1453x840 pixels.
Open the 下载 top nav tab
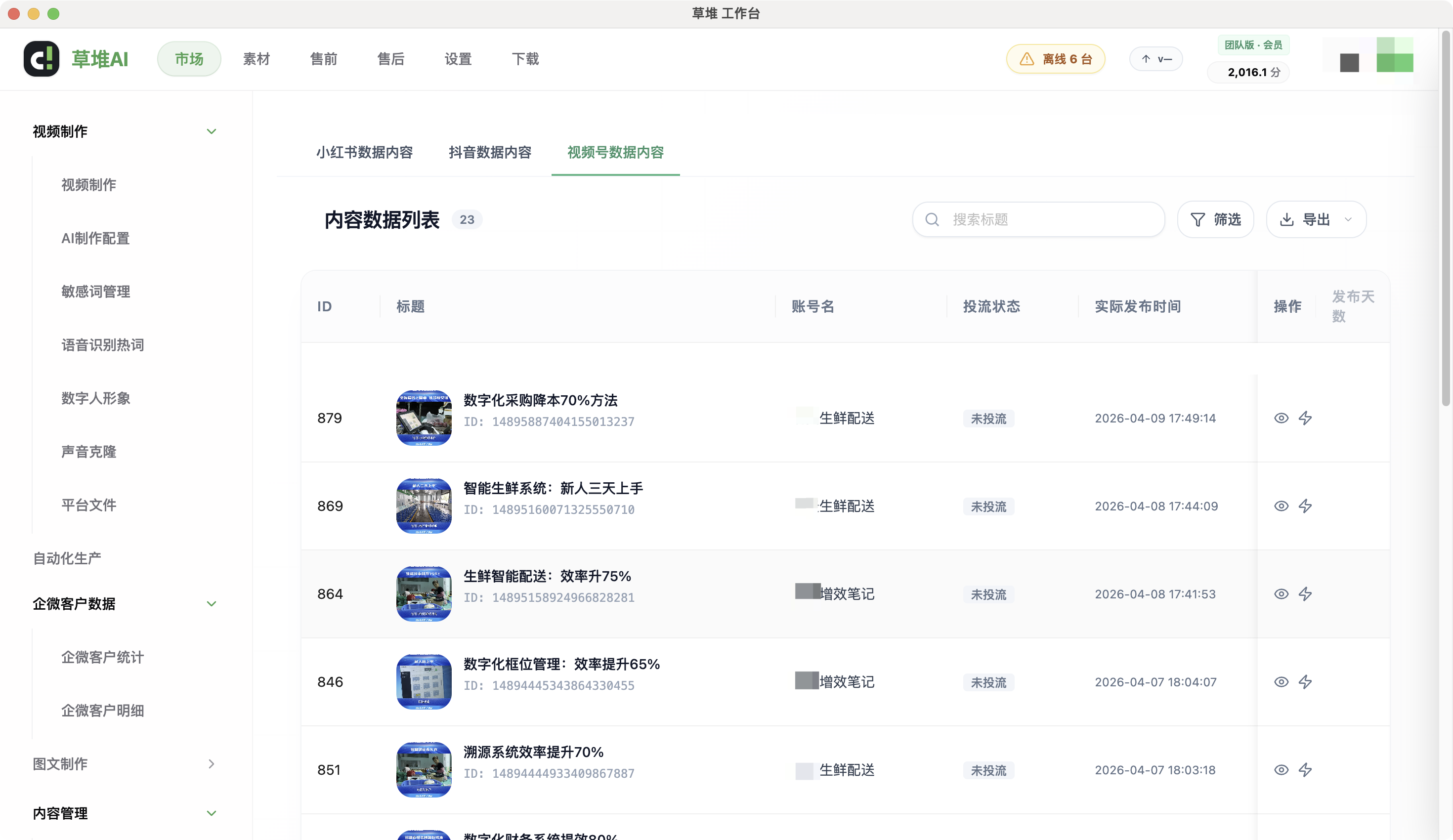click(525, 59)
